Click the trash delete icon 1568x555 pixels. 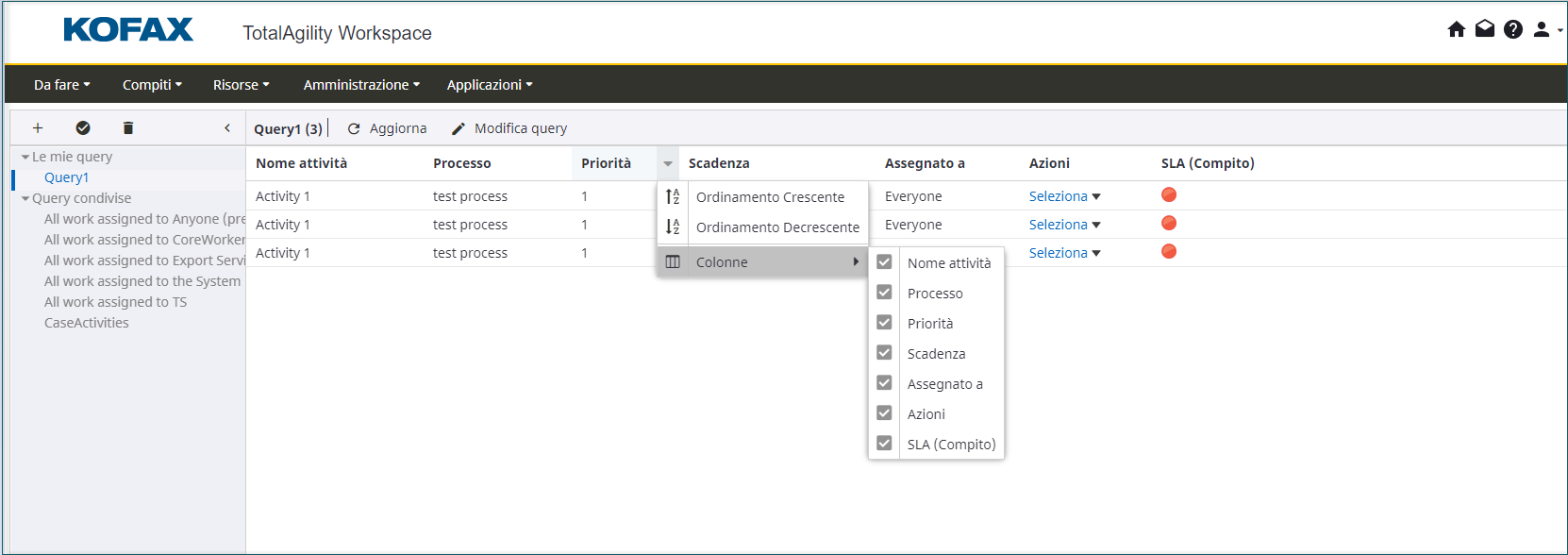click(128, 128)
